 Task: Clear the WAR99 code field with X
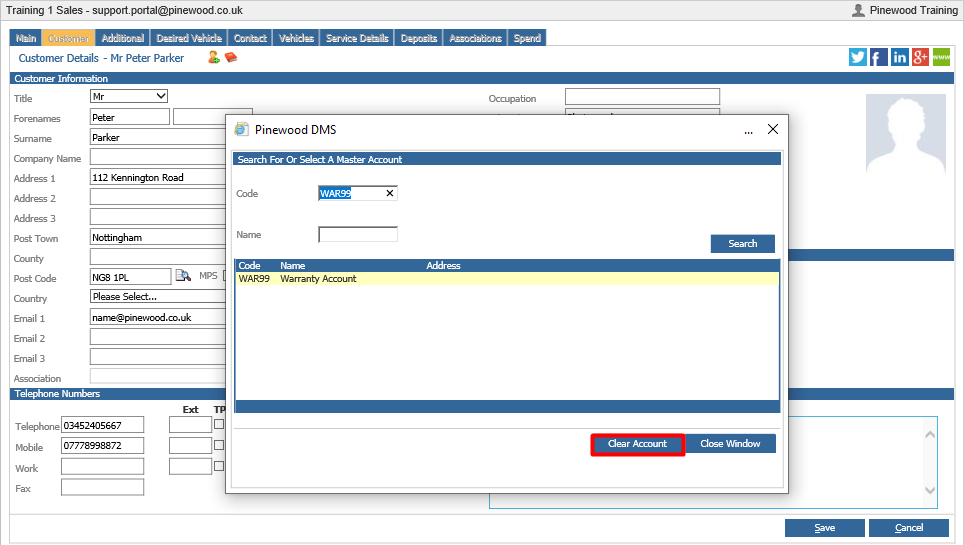pos(389,193)
